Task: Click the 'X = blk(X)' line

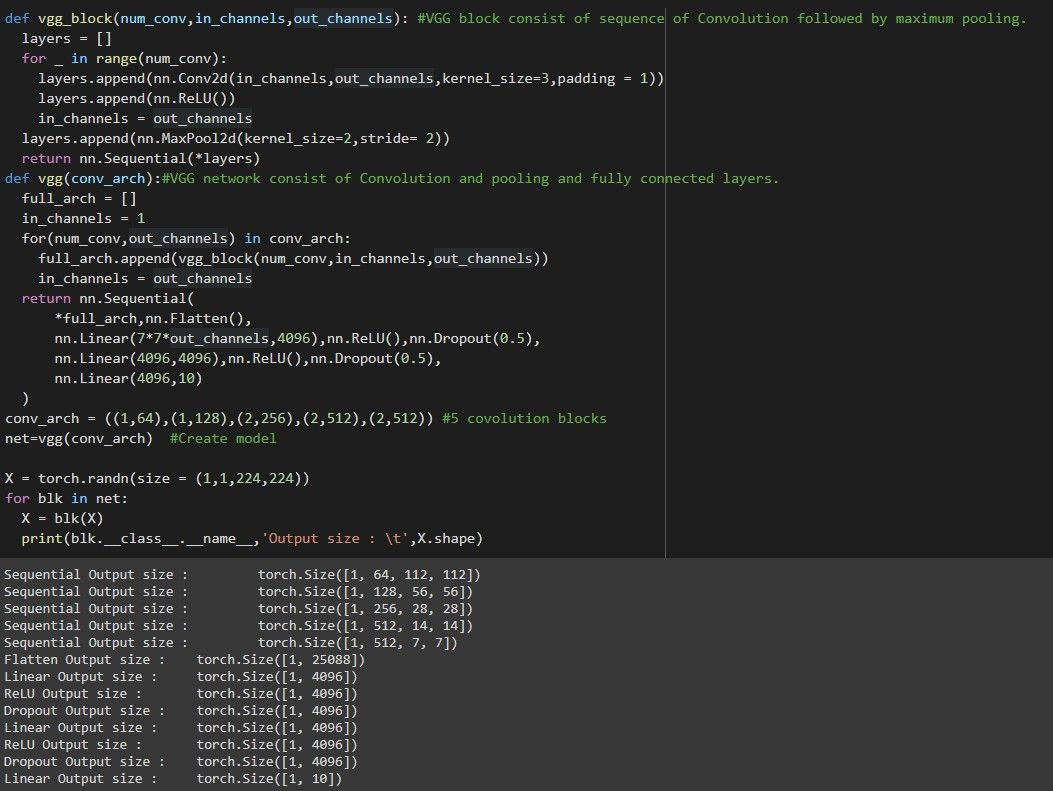Action: [62, 518]
